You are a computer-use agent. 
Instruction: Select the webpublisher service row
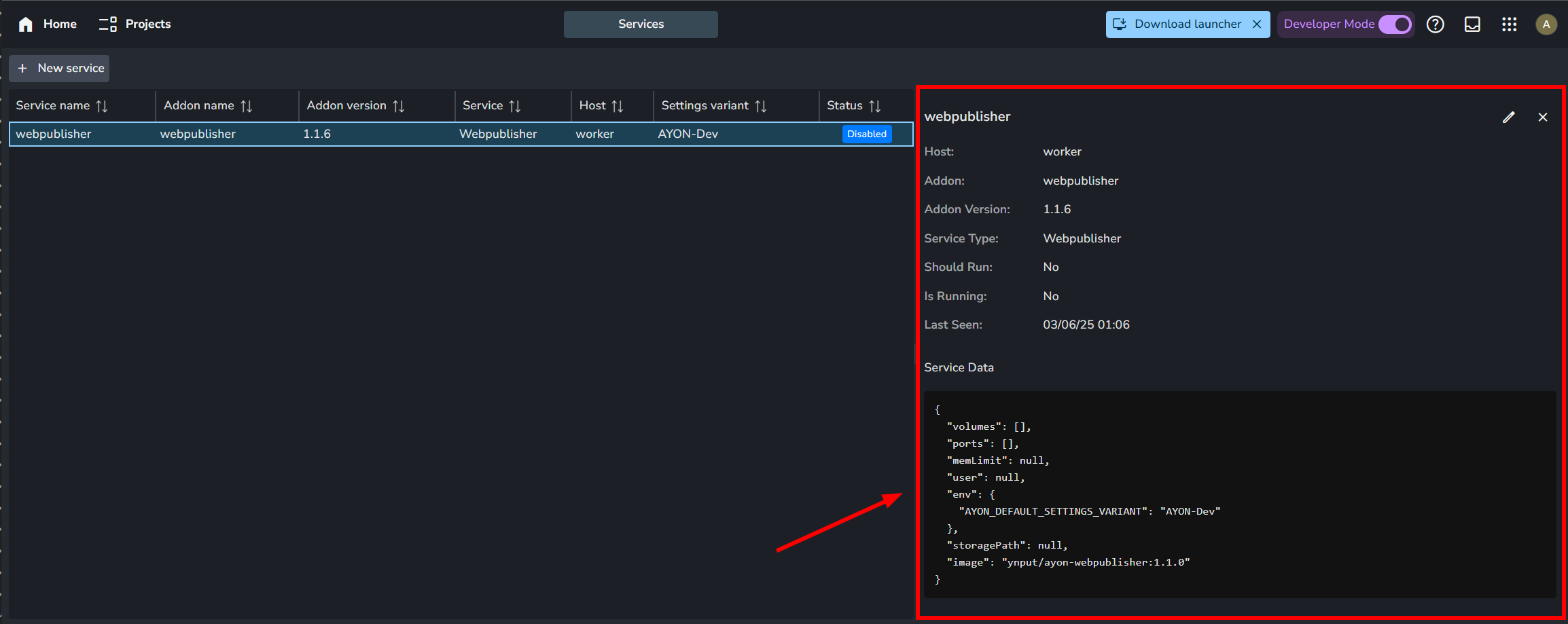(x=408, y=134)
